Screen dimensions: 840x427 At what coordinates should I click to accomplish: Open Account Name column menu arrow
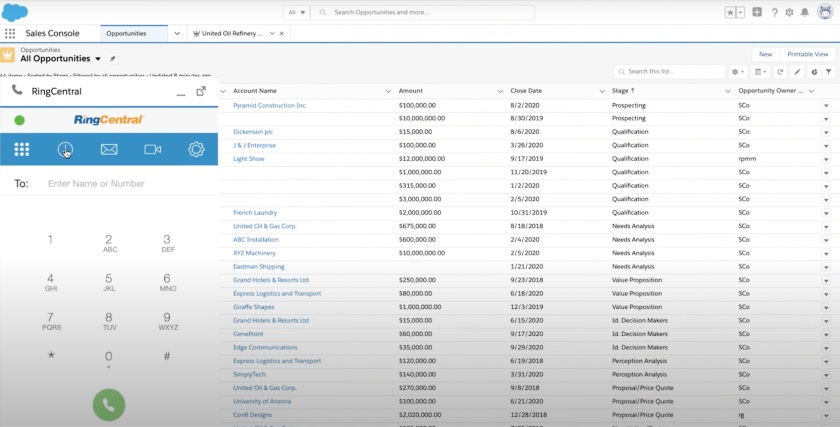388,91
